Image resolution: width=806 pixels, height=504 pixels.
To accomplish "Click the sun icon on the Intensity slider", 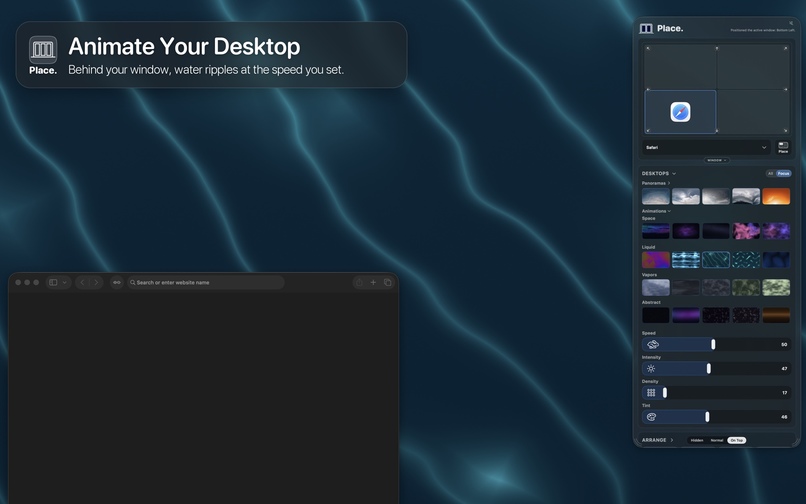I will (651, 369).
